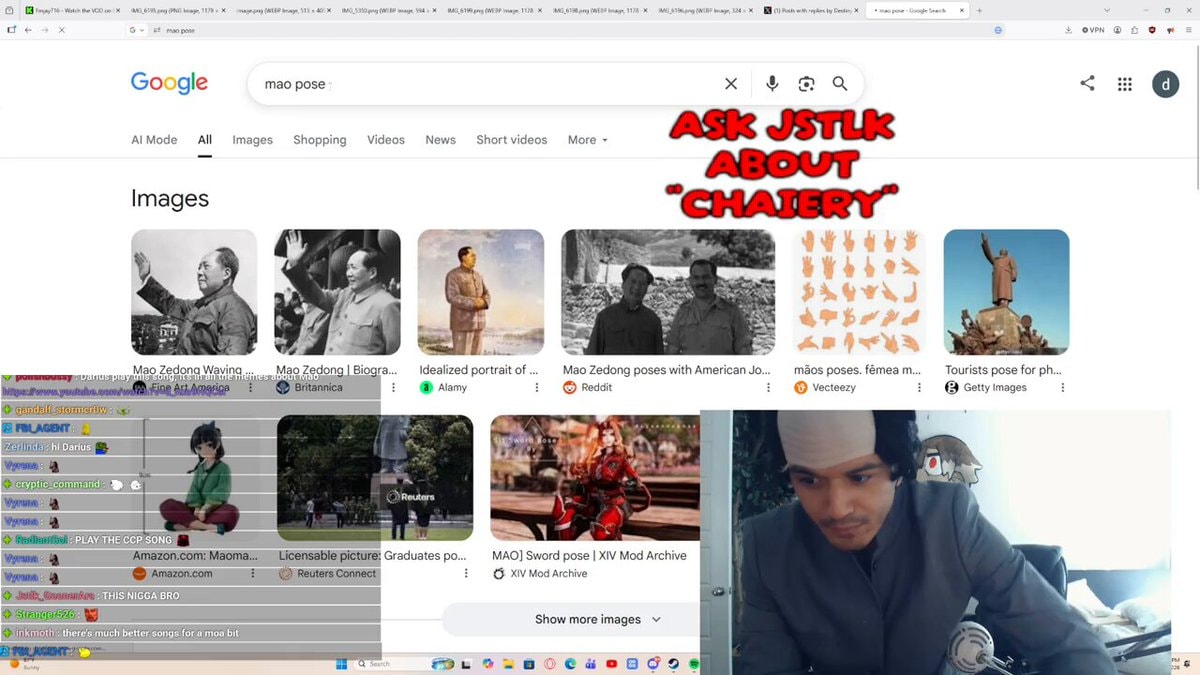Switch to the Videos tab
This screenshot has height=675, width=1200.
coord(386,140)
